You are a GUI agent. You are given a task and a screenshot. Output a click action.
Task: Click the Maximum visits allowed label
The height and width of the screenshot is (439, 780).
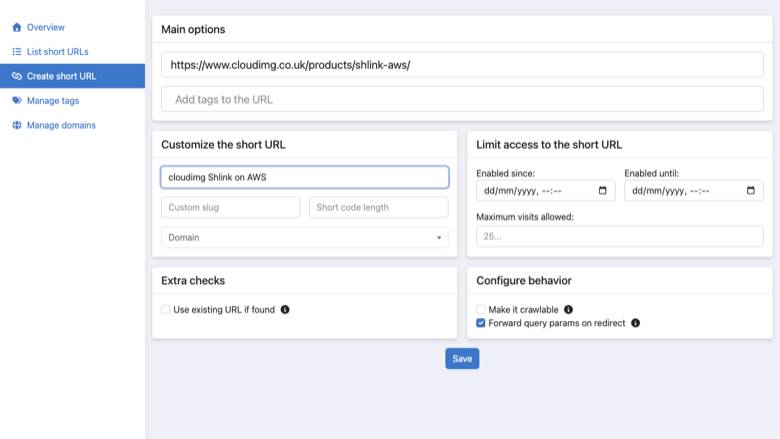(x=525, y=217)
